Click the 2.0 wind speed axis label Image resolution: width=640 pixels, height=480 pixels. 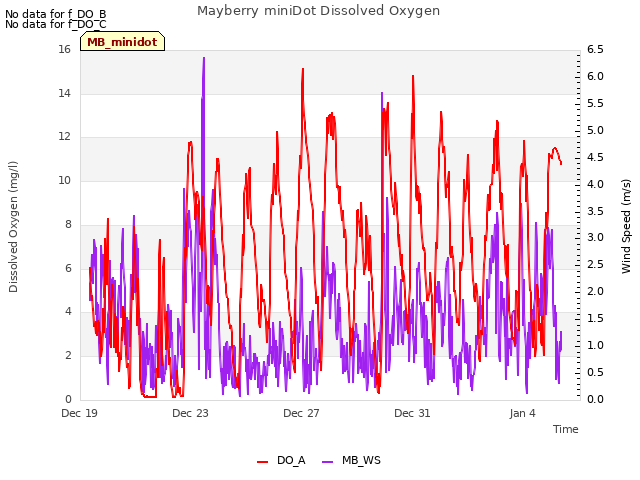pyautogui.click(x=595, y=291)
